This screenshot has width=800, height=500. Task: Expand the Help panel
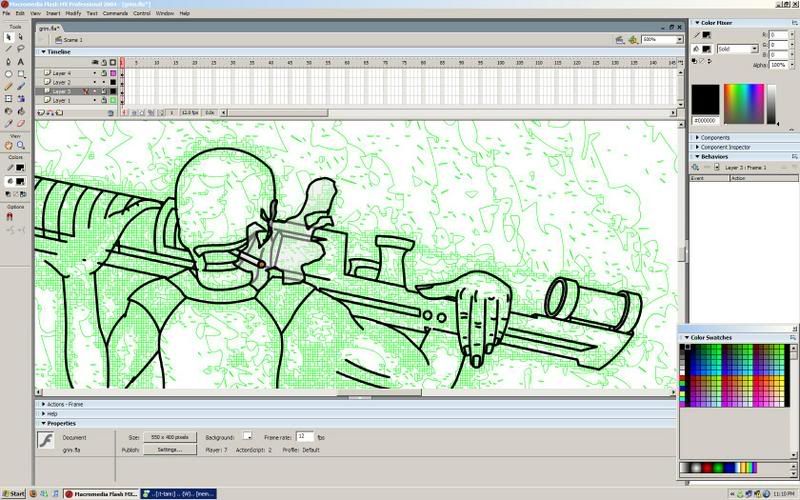click(43, 414)
